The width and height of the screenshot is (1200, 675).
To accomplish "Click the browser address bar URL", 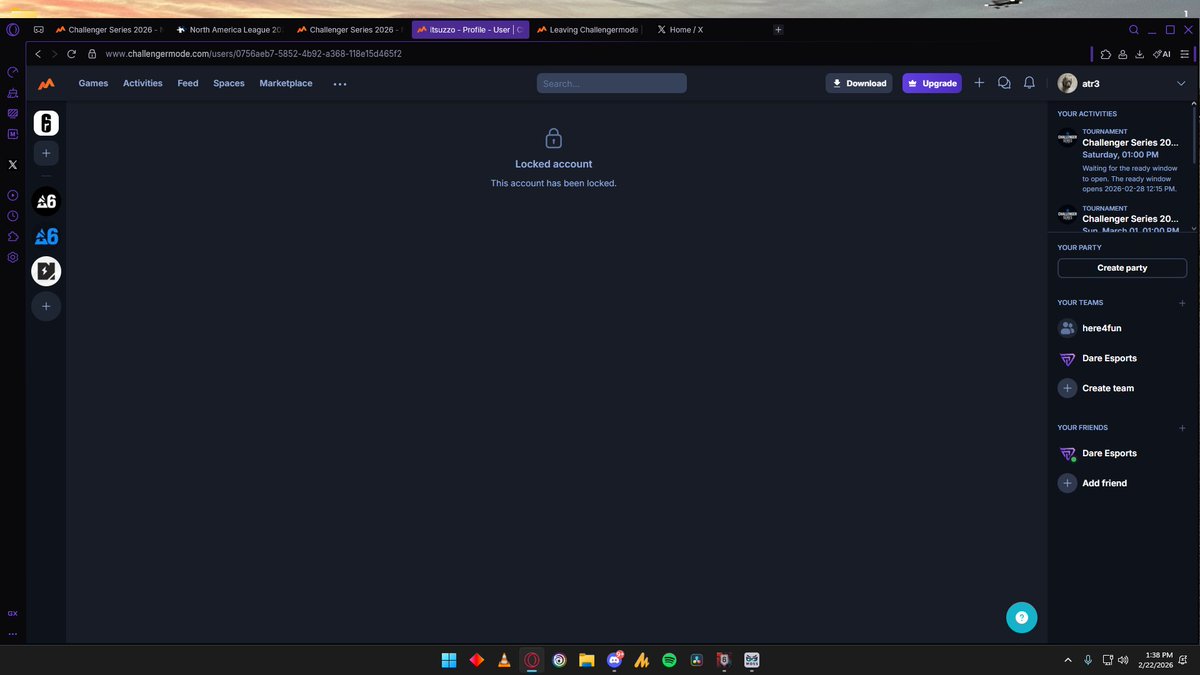I will [x=253, y=54].
